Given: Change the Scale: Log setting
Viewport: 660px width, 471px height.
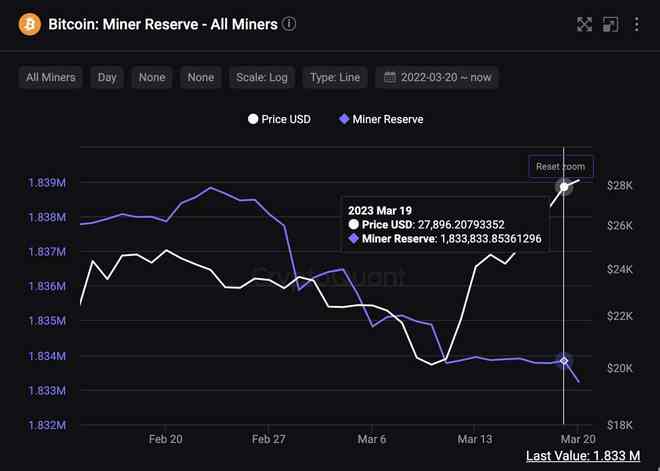Looking at the screenshot, I should tap(262, 77).
